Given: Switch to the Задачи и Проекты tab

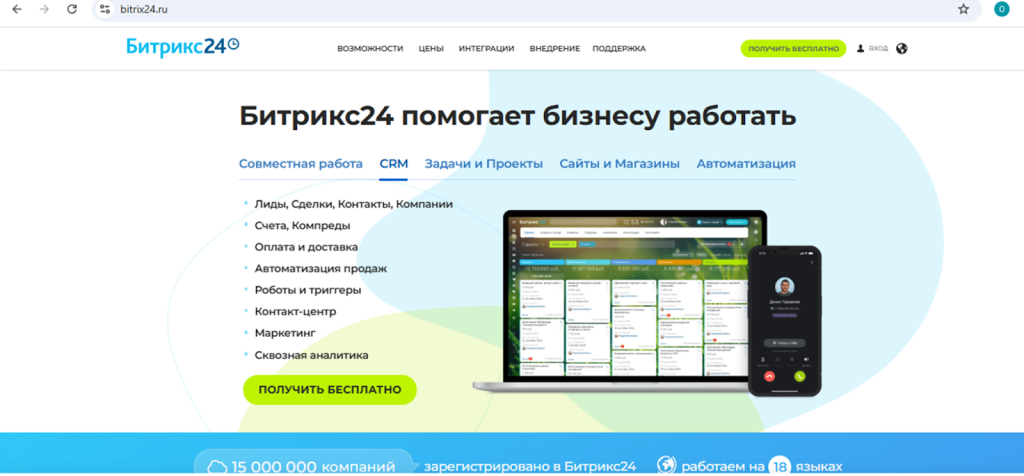Looking at the screenshot, I should pyautogui.click(x=483, y=164).
